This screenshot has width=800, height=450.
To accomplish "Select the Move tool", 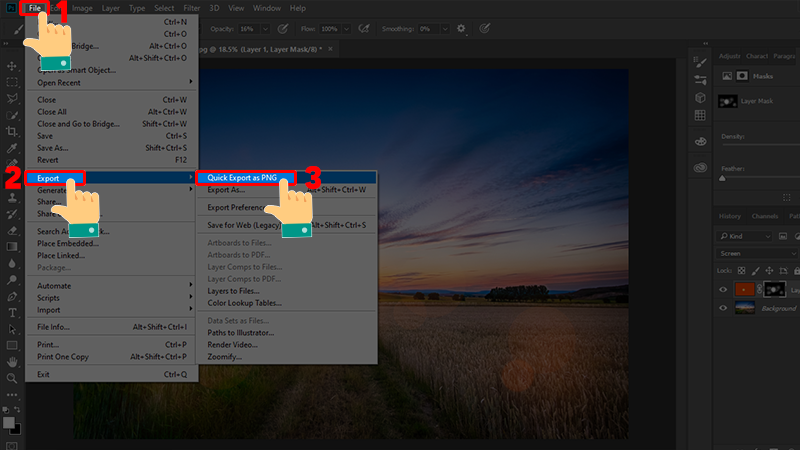I will [12, 64].
